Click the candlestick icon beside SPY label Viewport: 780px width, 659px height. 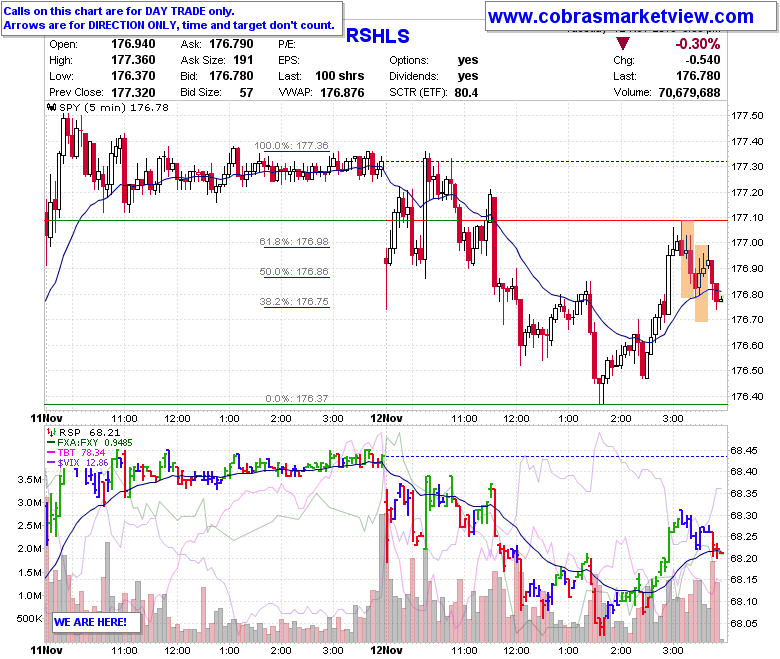click(51, 107)
